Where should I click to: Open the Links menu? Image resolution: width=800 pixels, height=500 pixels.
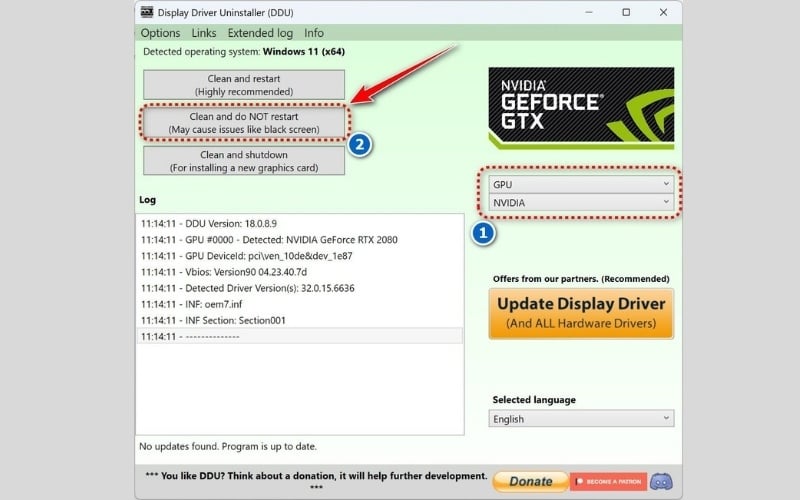(204, 33)
